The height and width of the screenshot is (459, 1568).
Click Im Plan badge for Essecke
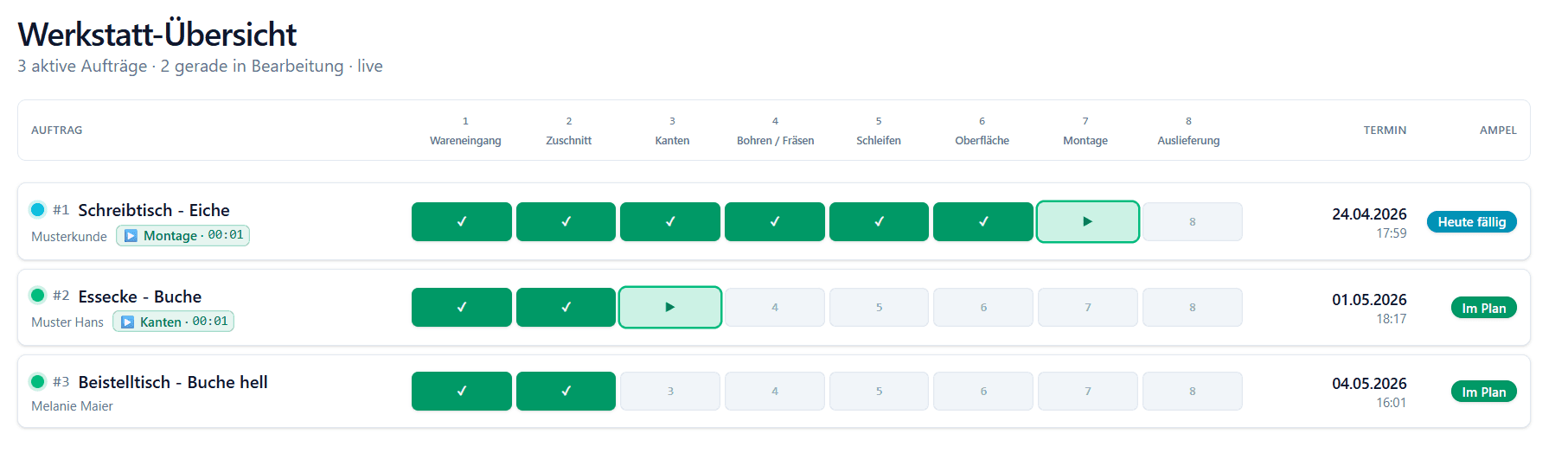click(1483, 308)
